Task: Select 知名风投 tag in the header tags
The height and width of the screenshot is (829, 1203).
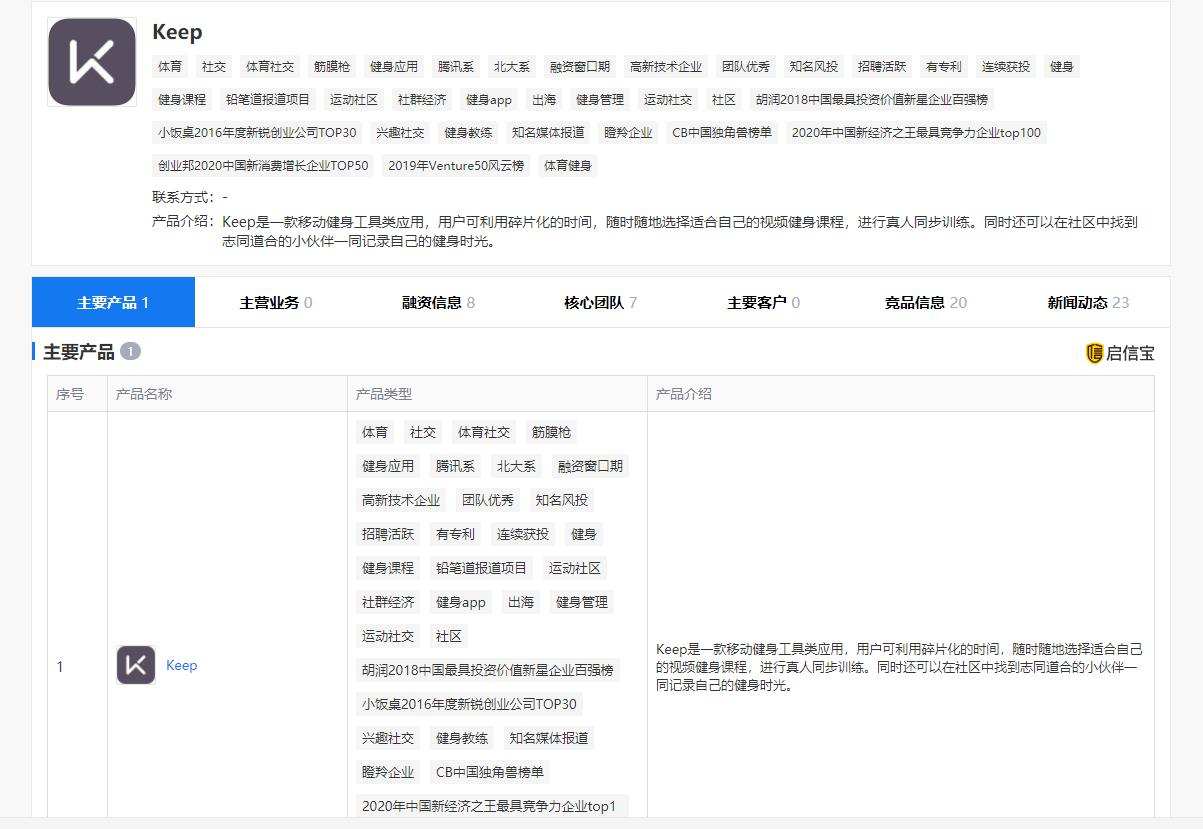Action: 813,67
